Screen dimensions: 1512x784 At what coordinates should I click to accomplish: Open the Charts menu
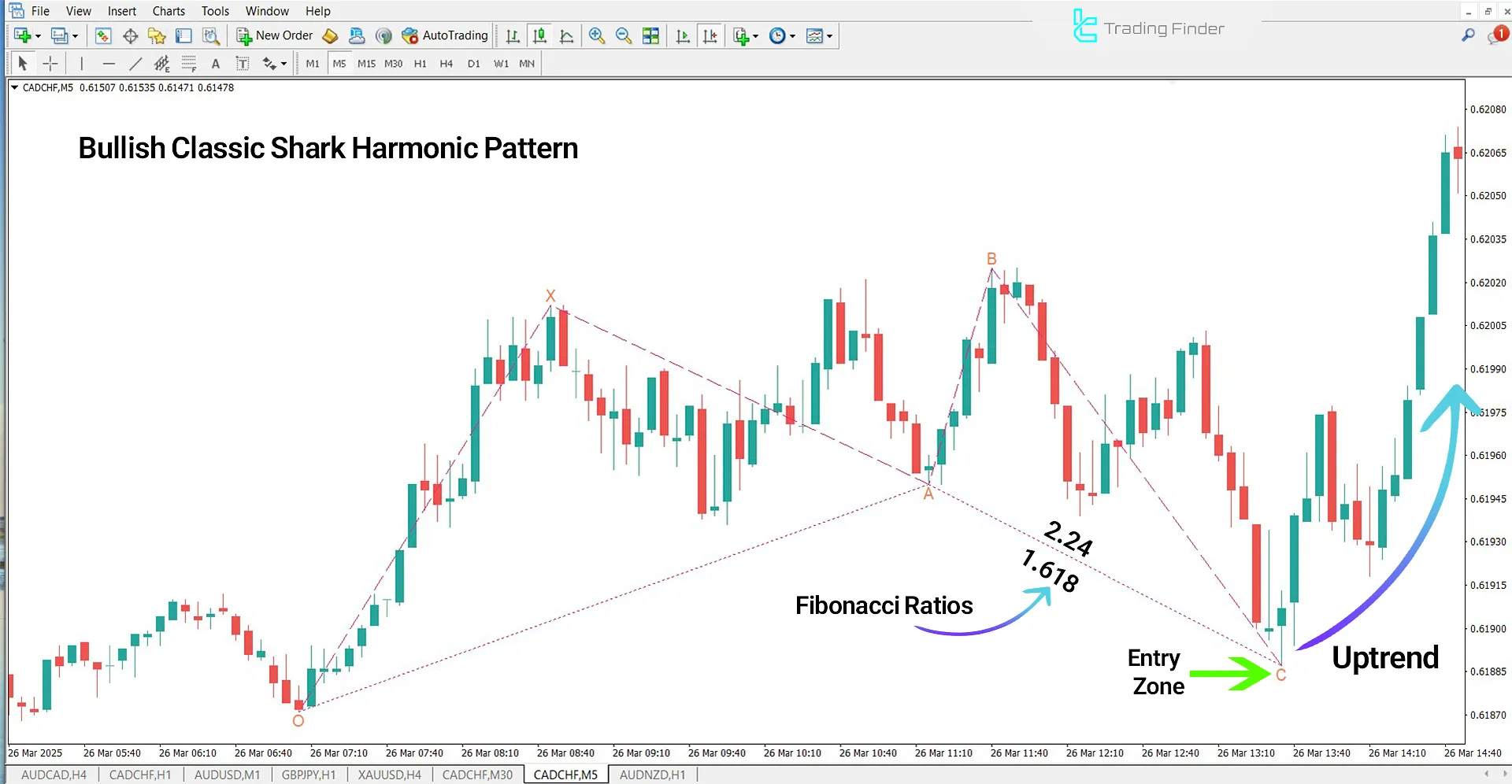click(x=169, y=11)
